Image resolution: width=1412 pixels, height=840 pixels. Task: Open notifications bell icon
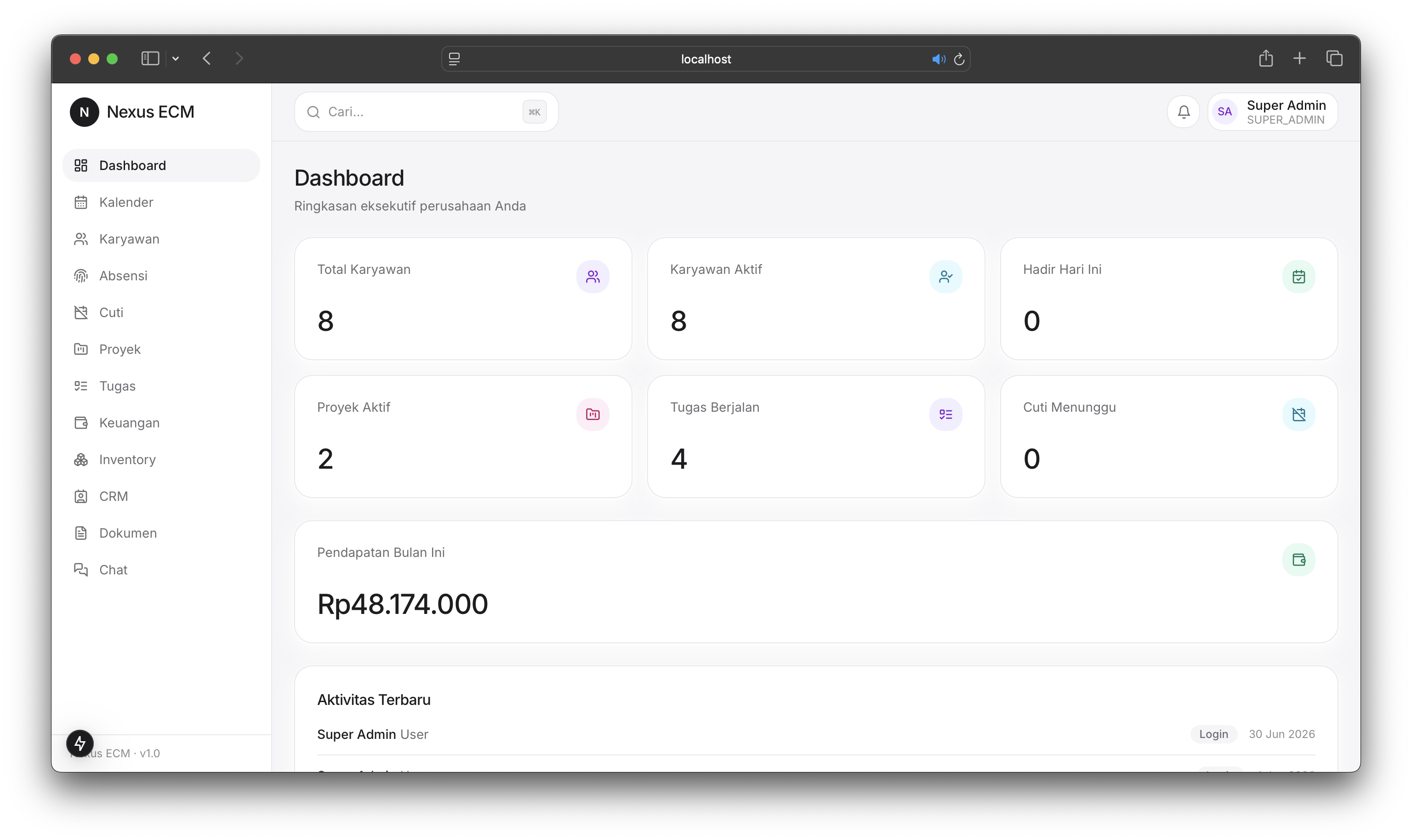coord(1183,112)
